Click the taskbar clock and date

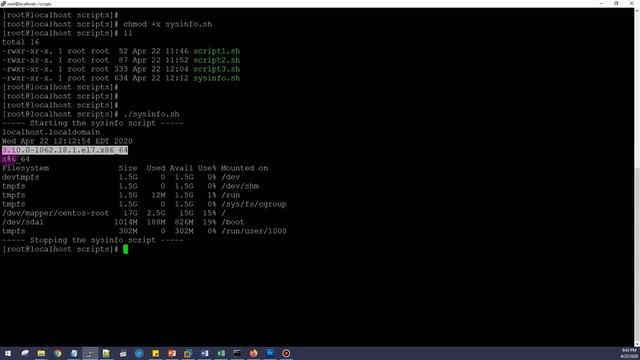[x=629, y=353]
